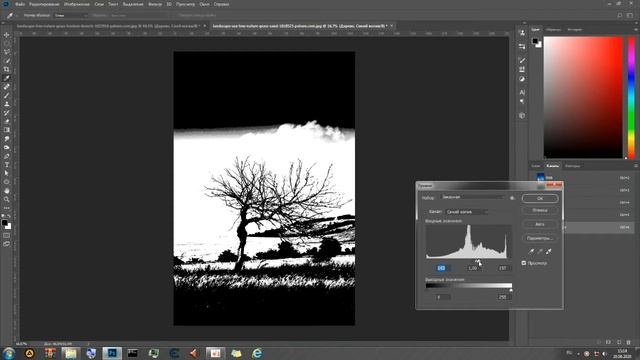Open Internet Explorer from the taskbar

click(x=257, y=353)
